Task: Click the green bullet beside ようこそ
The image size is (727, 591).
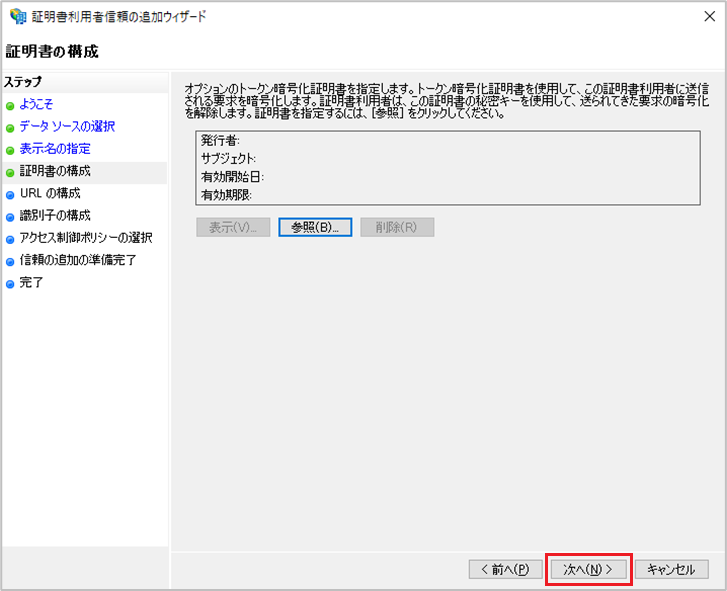Action: click(10, 106)
